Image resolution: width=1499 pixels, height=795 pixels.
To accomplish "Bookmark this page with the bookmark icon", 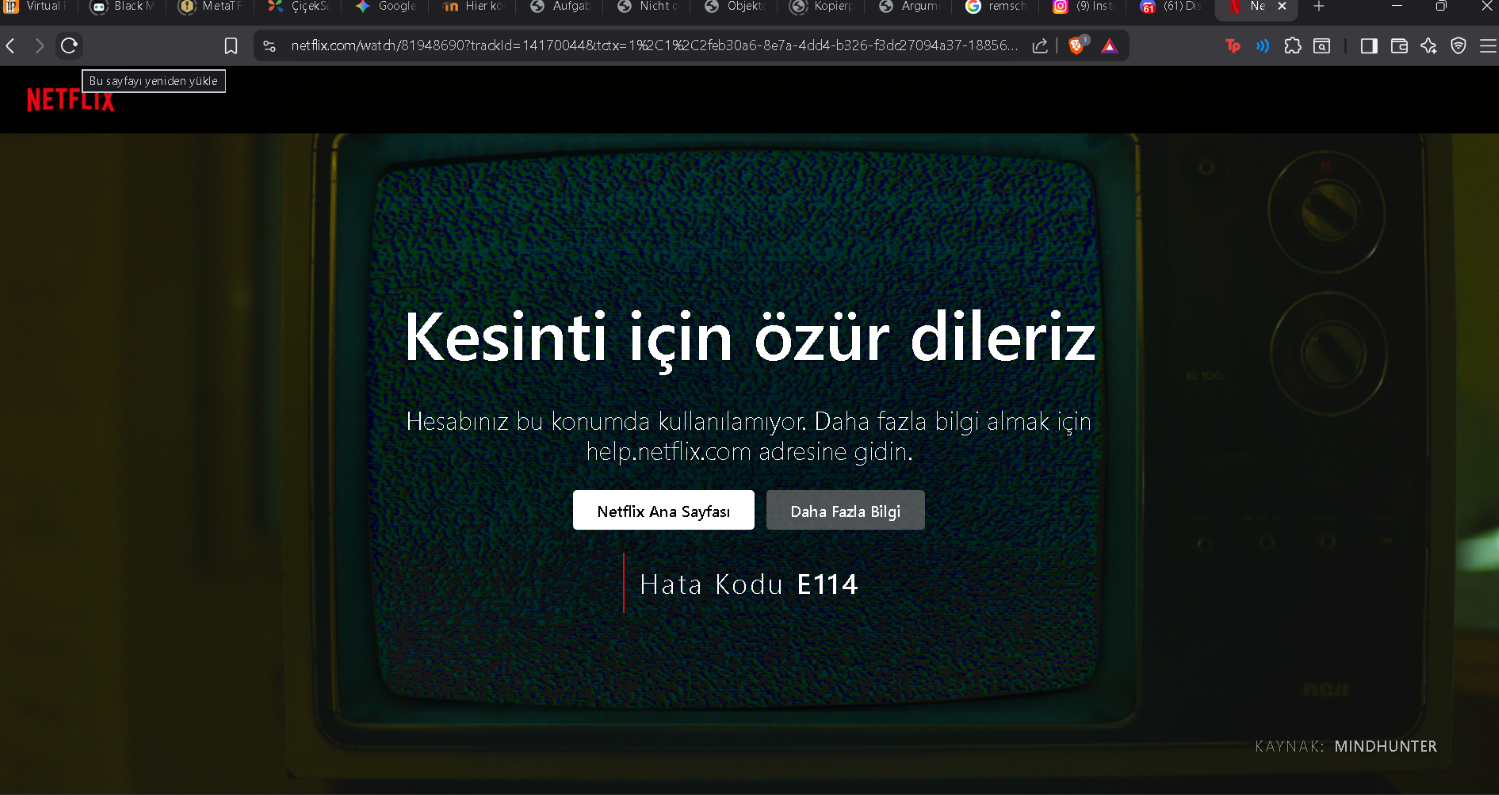I will click(x=231, y=46).
